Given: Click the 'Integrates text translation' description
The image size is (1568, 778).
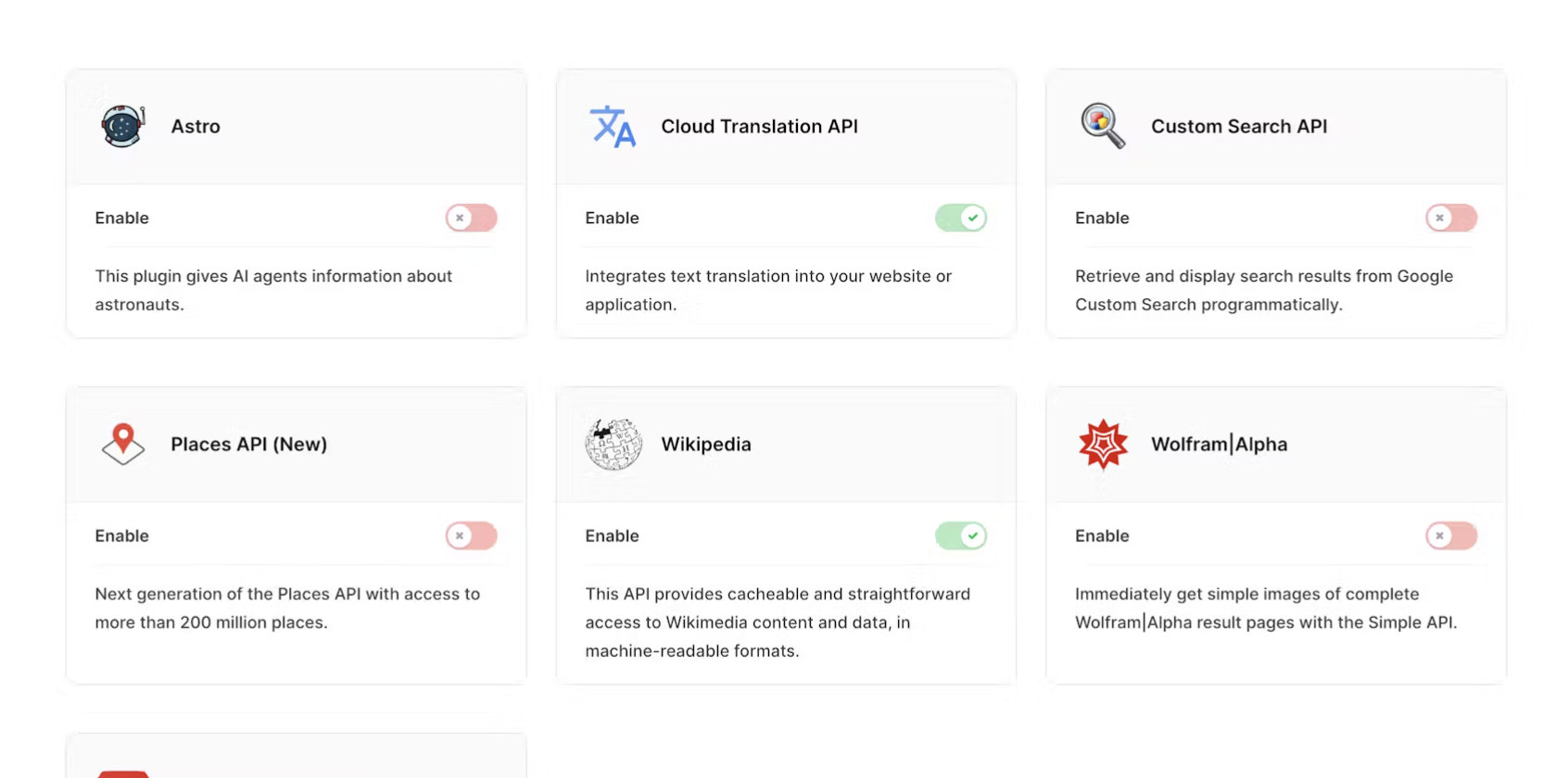Looking at the screenshot, I should 768,290.
